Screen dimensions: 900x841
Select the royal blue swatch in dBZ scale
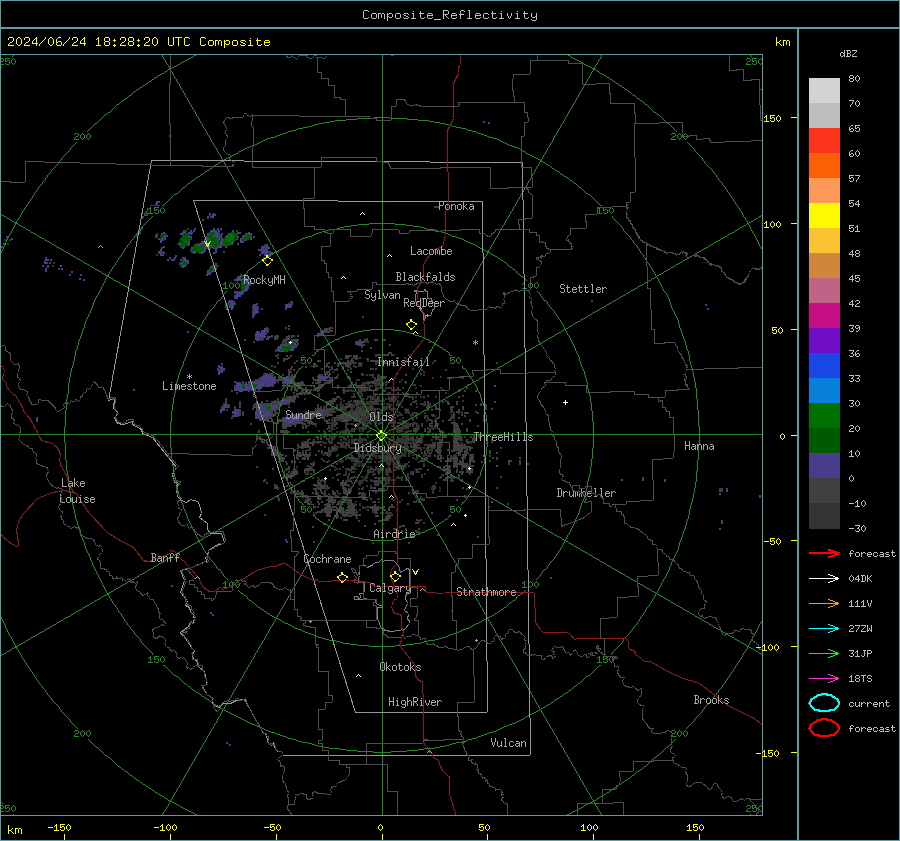pos(824,366)
